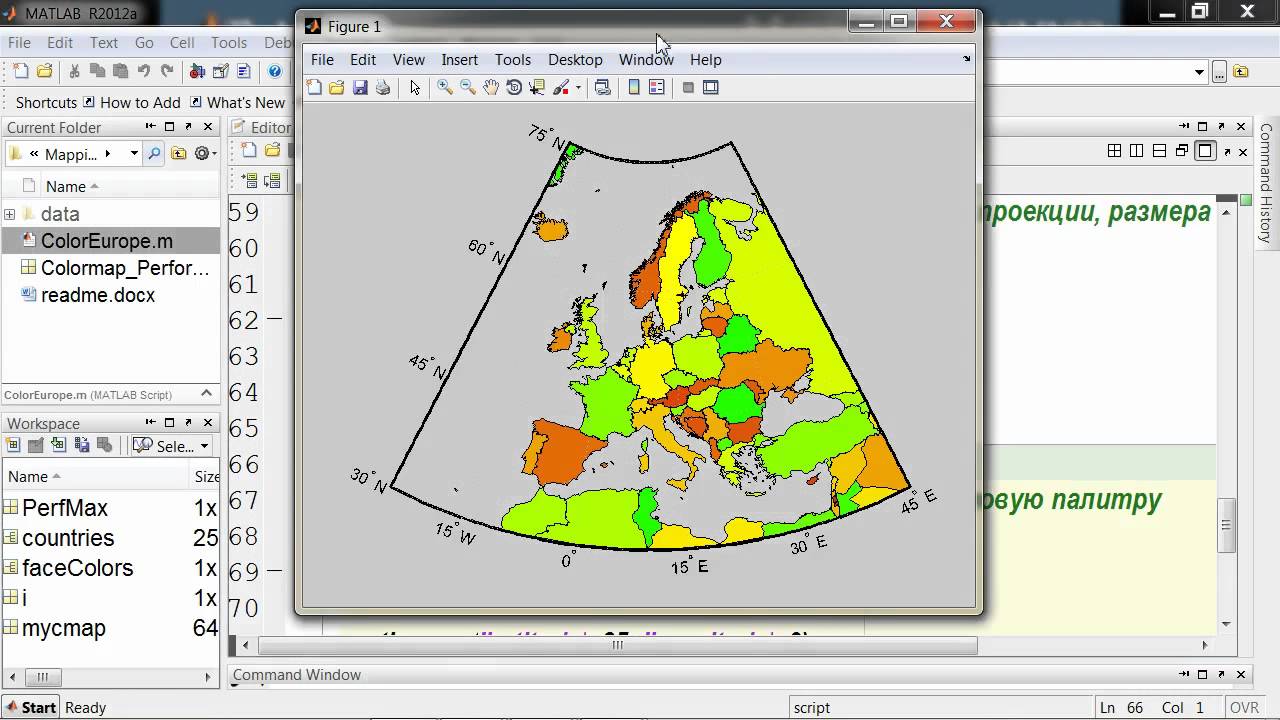
Task: Insert a legend using the toolbar icon
Action: [x=657, y=88]
